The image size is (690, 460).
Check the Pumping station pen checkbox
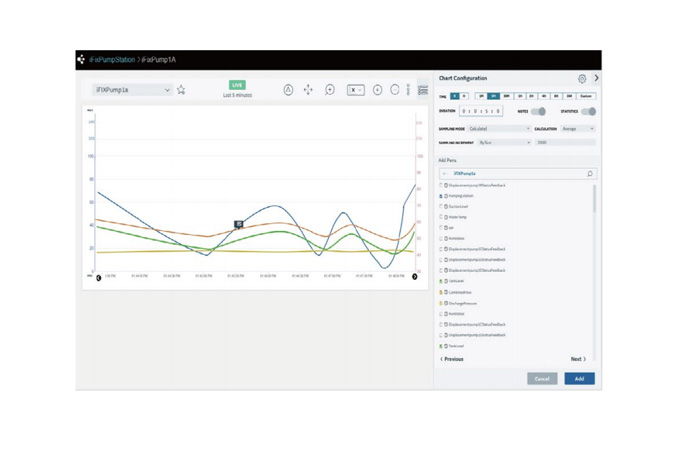(441, 196)
